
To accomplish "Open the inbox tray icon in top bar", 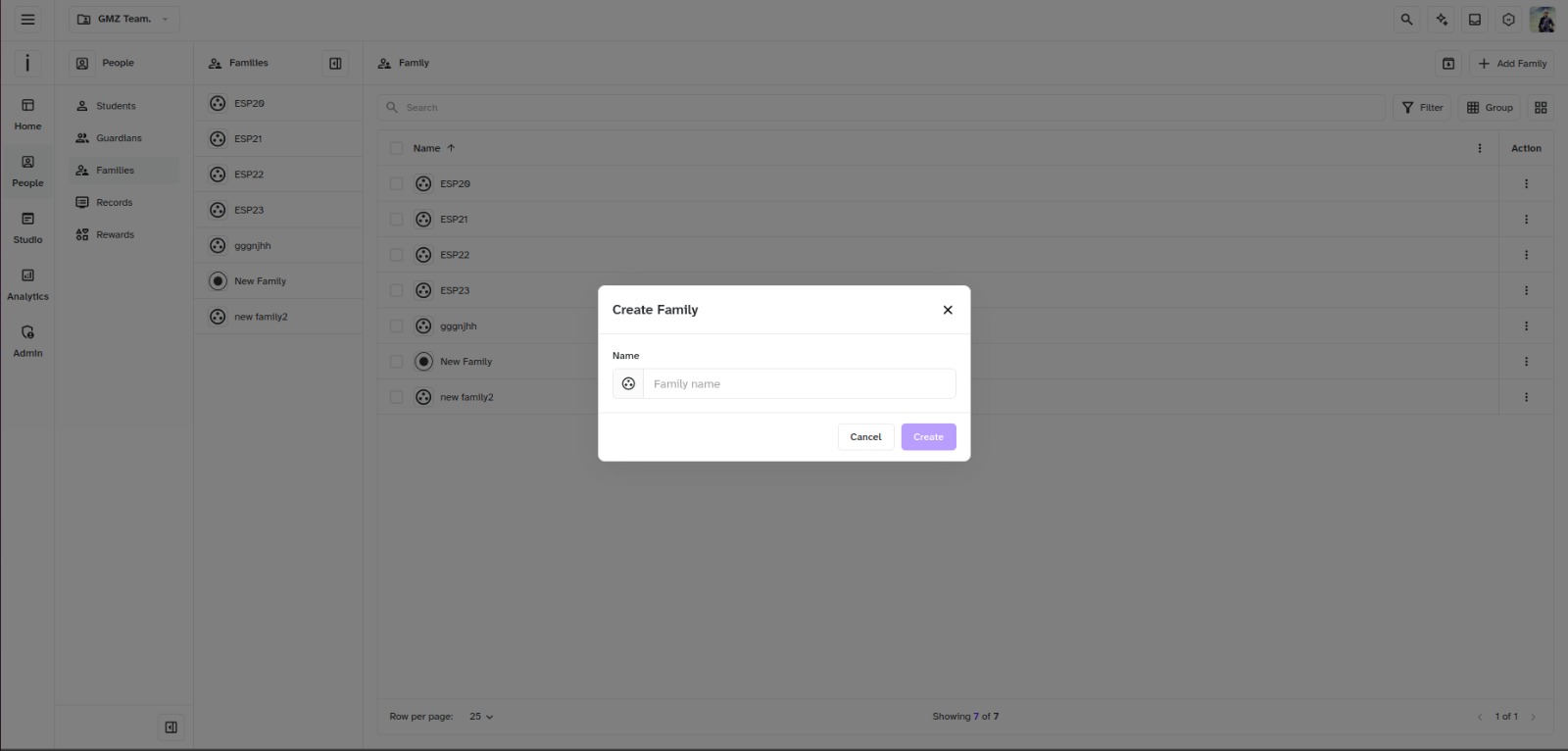I will tap(1474, 20).
